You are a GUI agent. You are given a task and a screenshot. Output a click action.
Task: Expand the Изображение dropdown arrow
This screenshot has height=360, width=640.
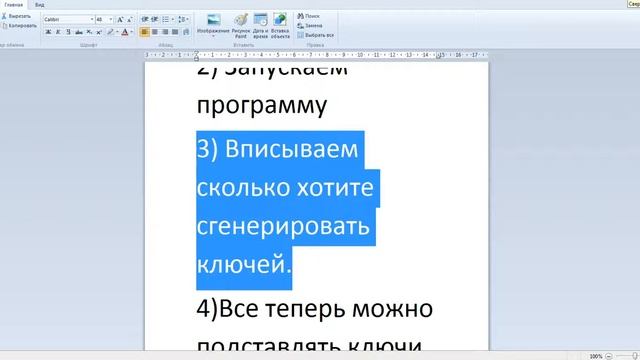coord(213,36)
